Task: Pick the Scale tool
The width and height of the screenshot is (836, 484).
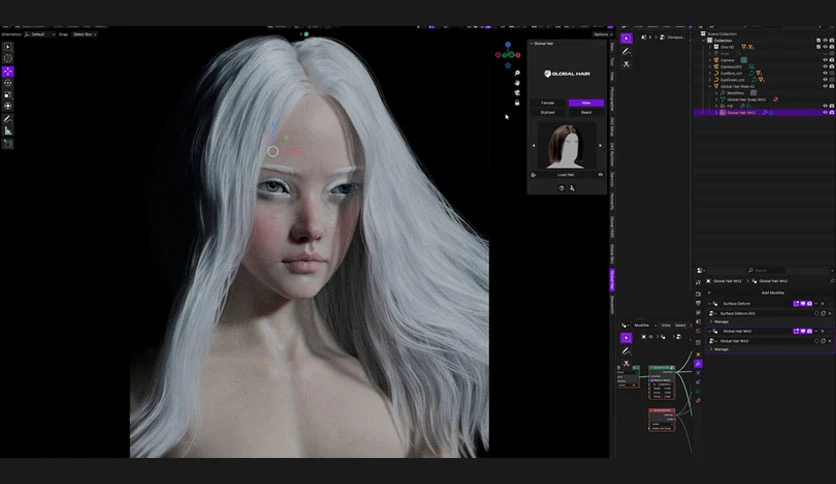Action: click(7, 94)
